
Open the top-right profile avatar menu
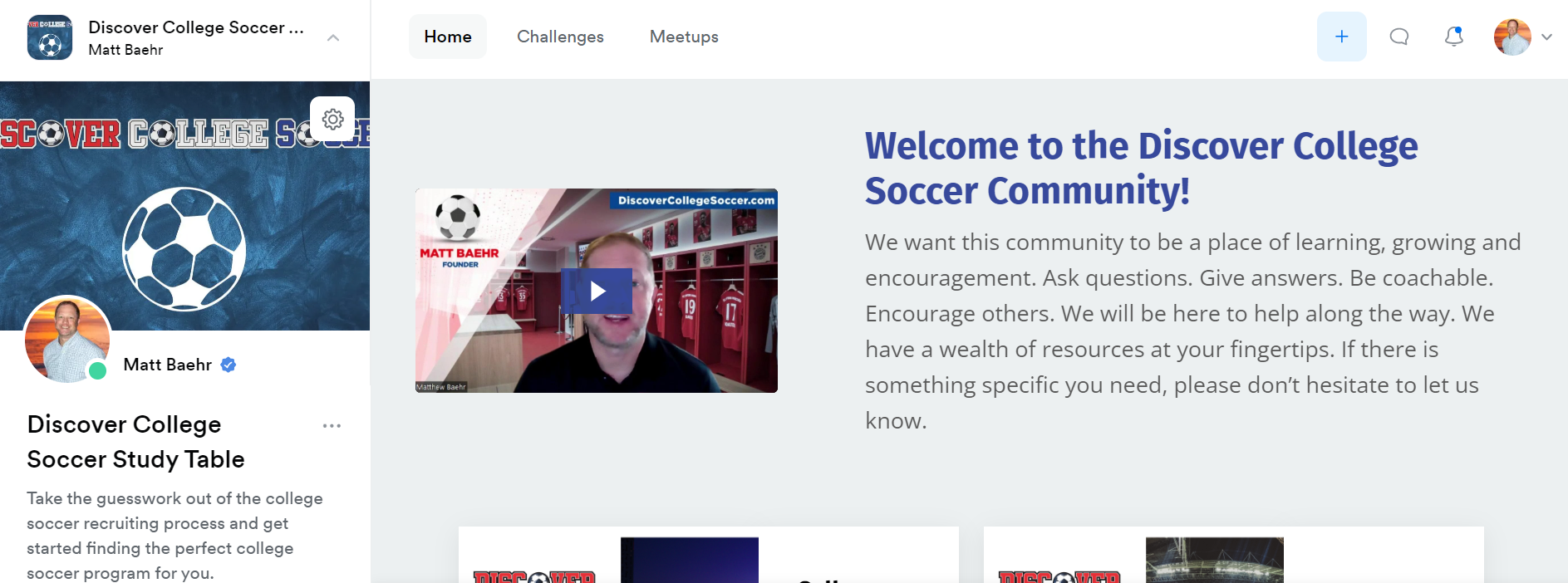pyautogui.click(x=1512, y=37)
